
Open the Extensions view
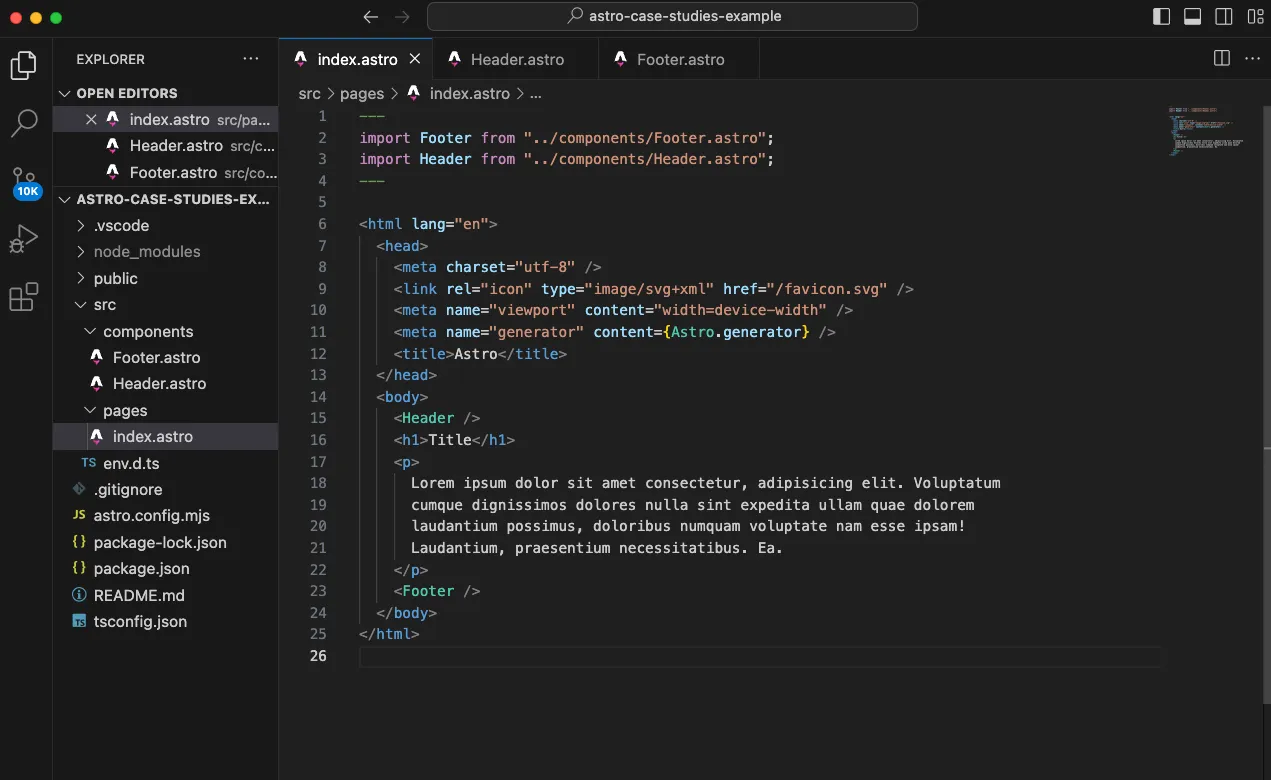[23, 297]
